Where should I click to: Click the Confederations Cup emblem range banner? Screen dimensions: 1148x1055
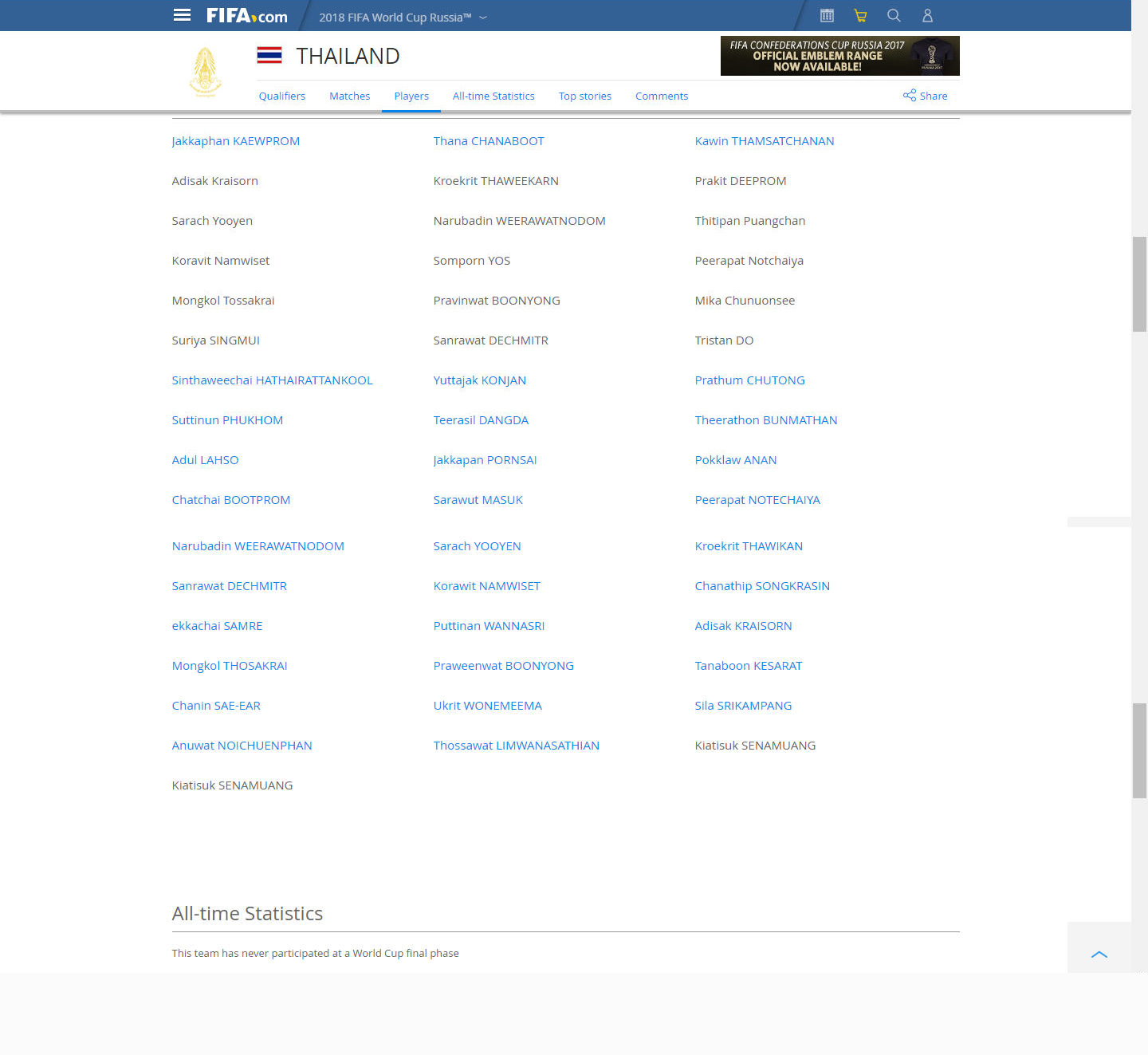840,56
